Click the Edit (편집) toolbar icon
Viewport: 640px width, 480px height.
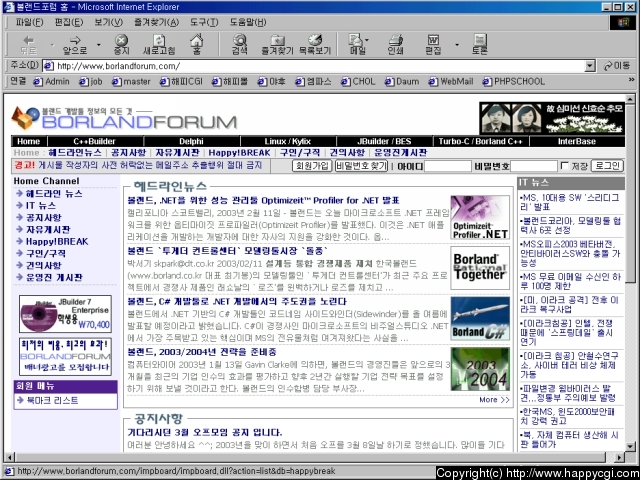(433, 44)
